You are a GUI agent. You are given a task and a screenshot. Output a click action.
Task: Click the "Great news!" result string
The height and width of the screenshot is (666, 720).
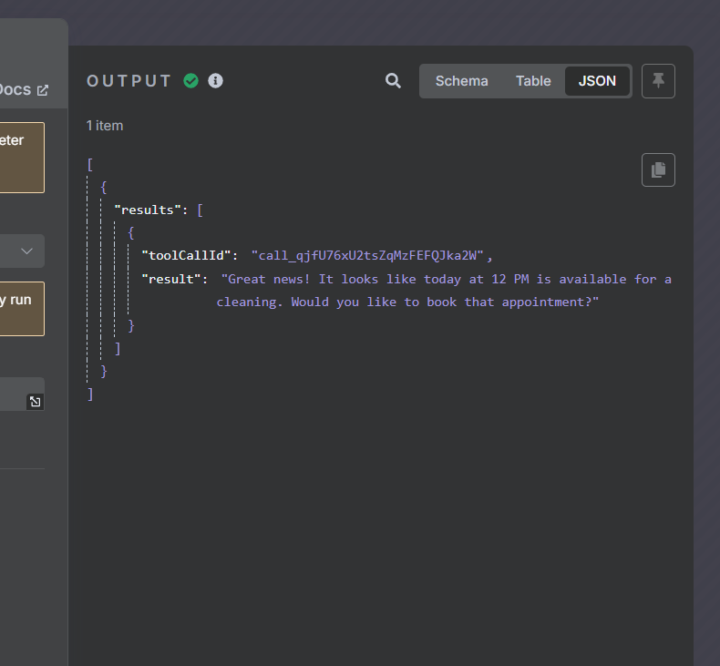point(446,290)
